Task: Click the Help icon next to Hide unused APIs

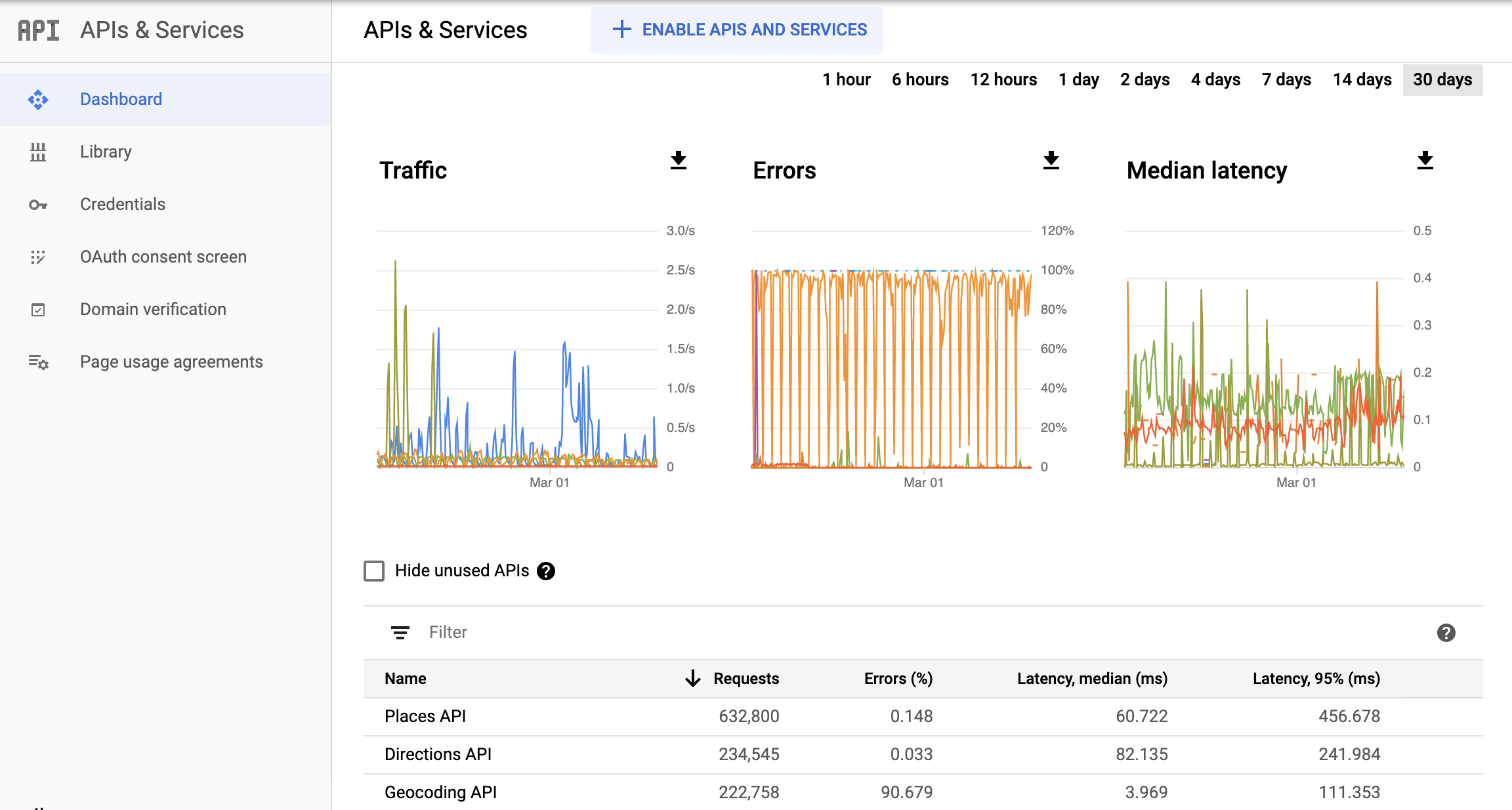Action: (x=546, y=571)
